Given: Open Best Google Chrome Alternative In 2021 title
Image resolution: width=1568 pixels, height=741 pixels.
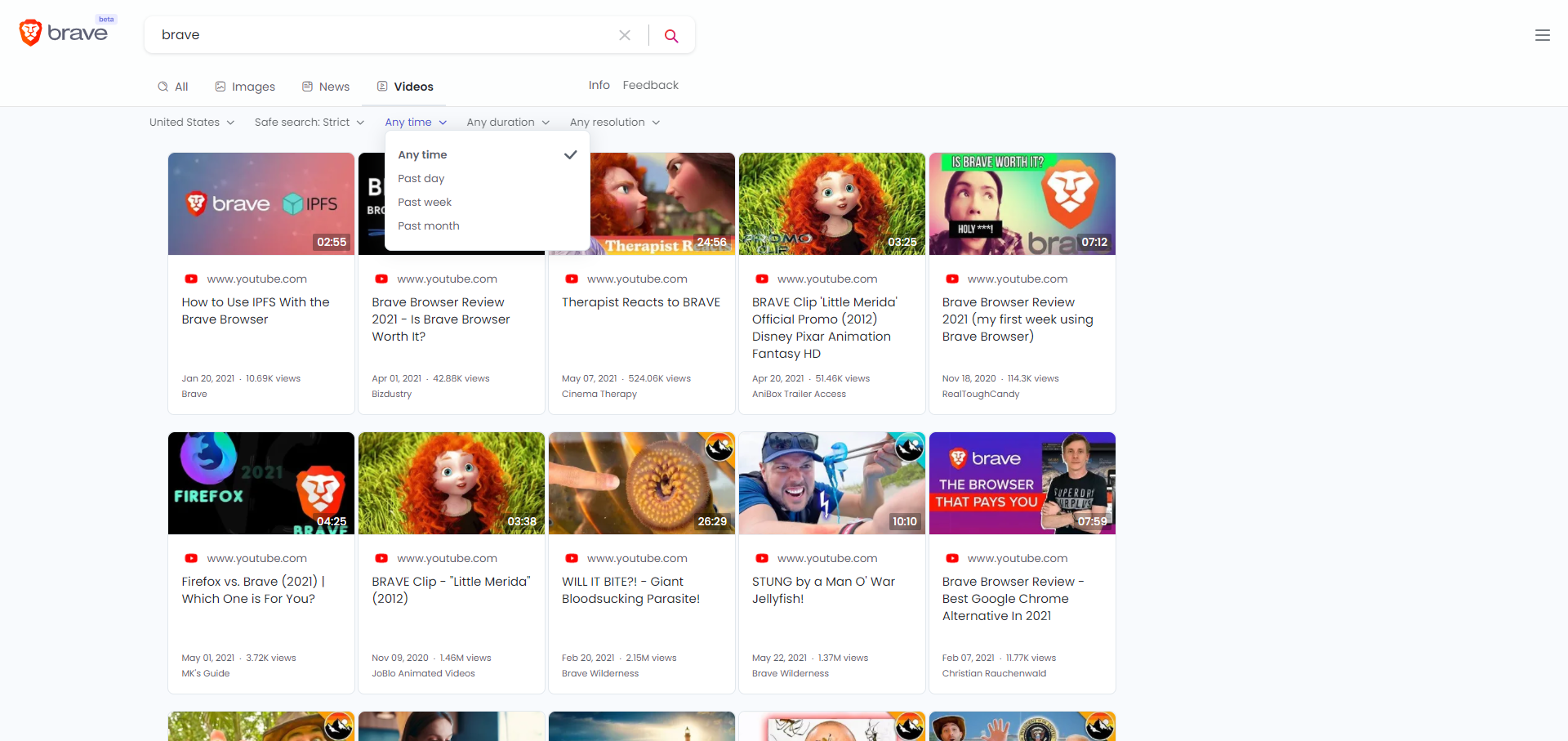Looking at the screenshot, I should tap(1013, 599).
